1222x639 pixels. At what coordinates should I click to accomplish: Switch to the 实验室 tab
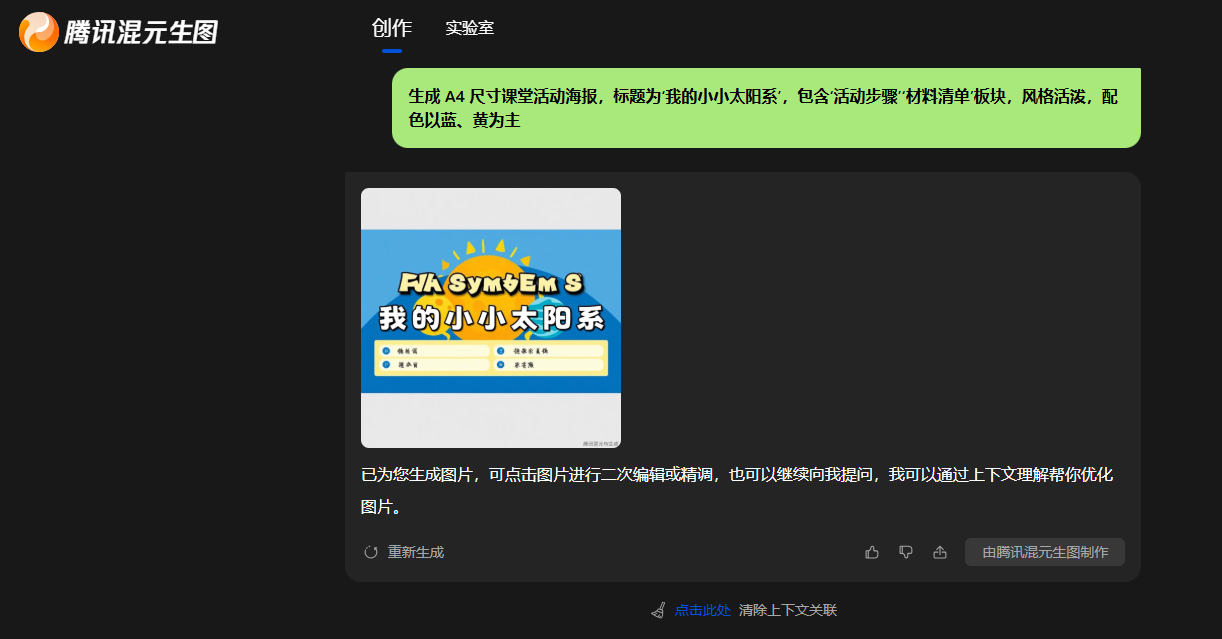470,29
